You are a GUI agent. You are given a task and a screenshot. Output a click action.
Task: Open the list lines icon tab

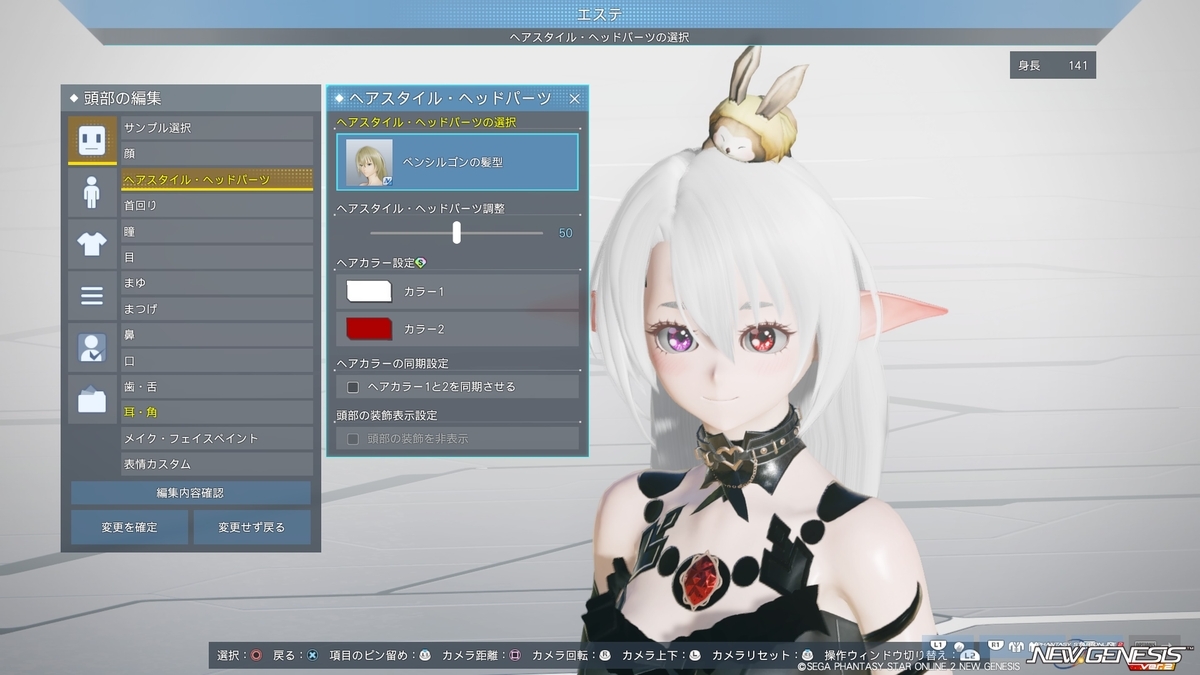click(92, 296)
